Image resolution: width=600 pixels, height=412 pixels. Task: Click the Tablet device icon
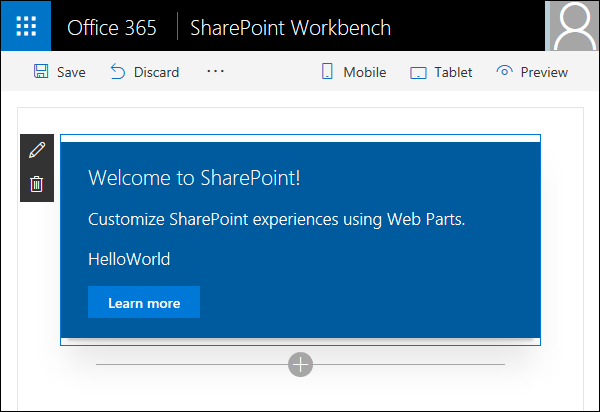[x=418, y=73]
